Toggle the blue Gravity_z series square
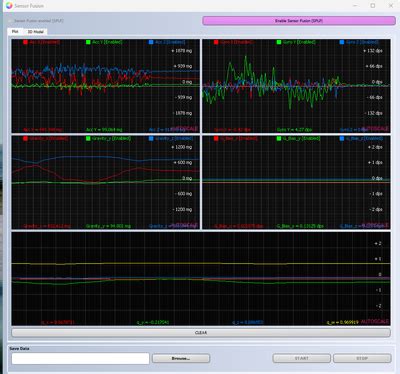 151,138
